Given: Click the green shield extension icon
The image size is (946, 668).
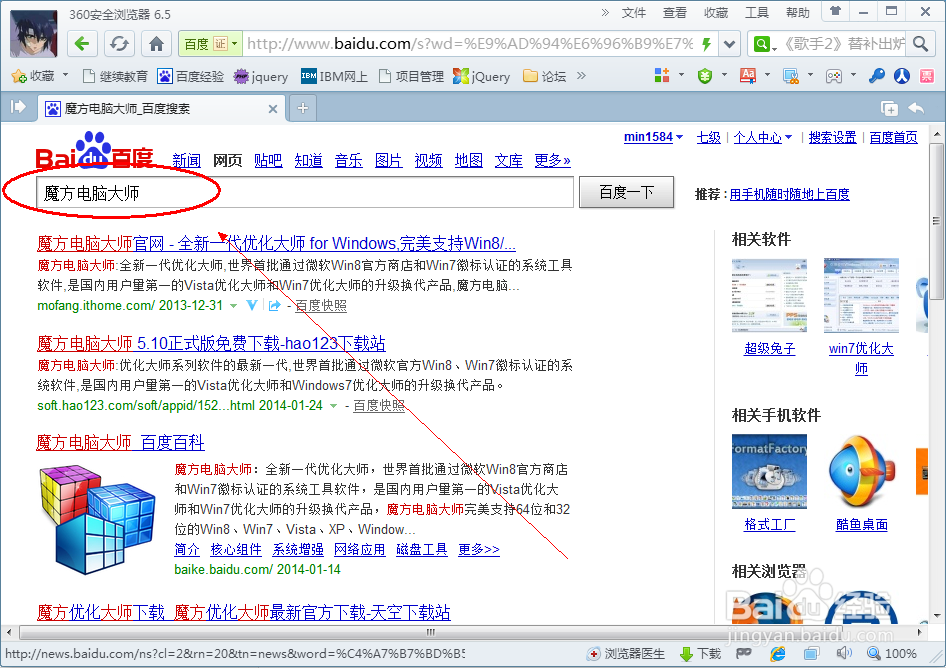Looking at the screenshot, I should (x=705, y=75).
